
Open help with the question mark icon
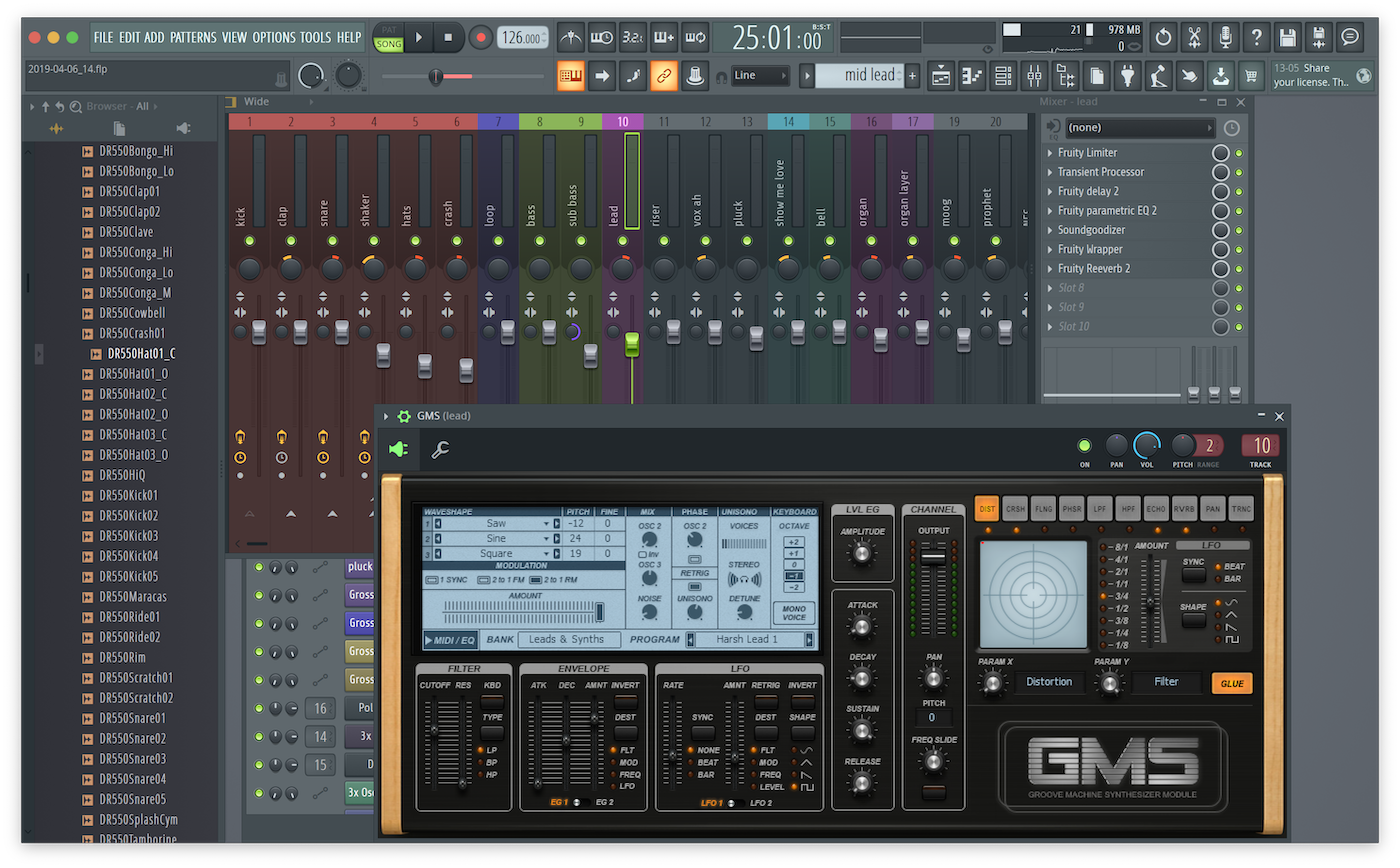point(1257,38)
